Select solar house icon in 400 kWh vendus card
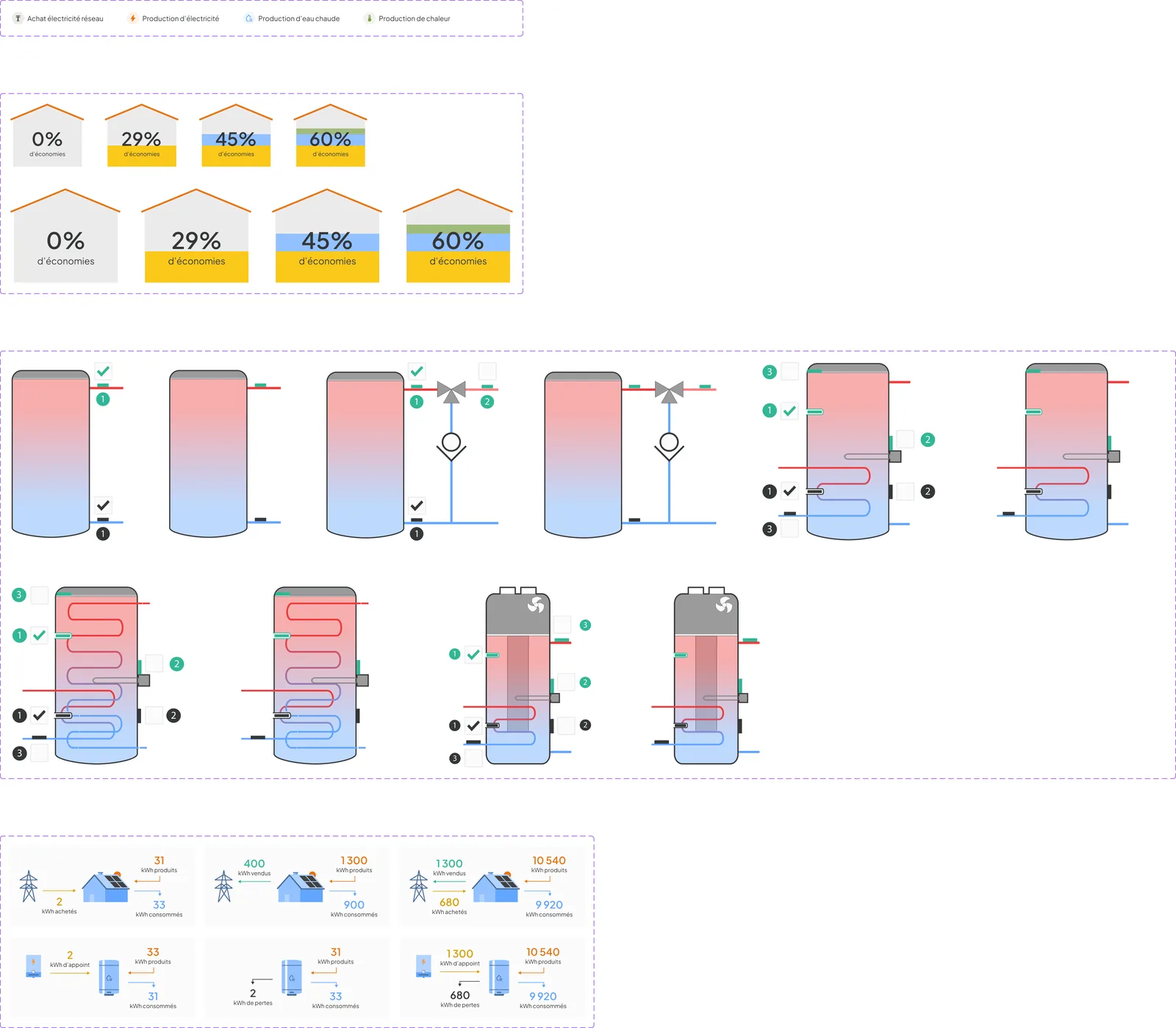The width and height of the screenshot is (1176, 1028). pyautogui.click(x=301, y=887)
